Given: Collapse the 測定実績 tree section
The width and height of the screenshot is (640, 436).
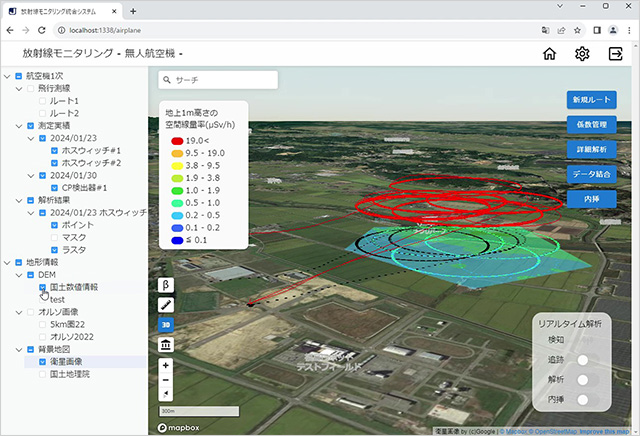Looking at the screenshot, I should tap(19, 127).
